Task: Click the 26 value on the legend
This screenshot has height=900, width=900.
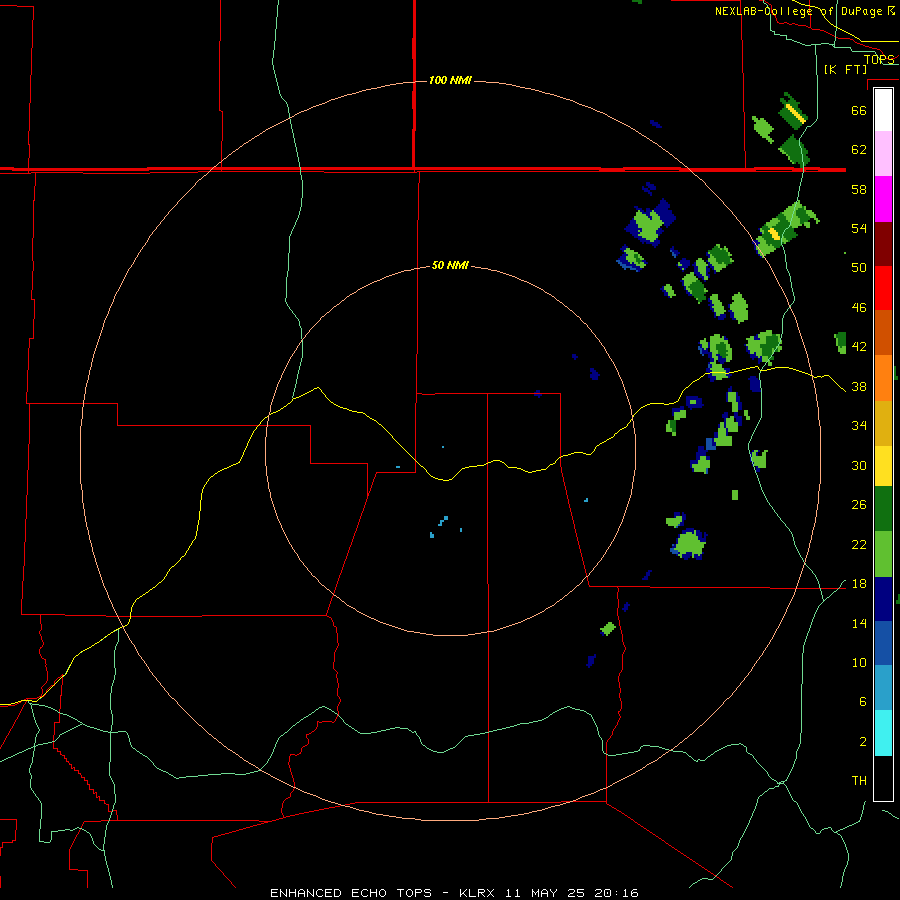Action: [x=859, y=505]
